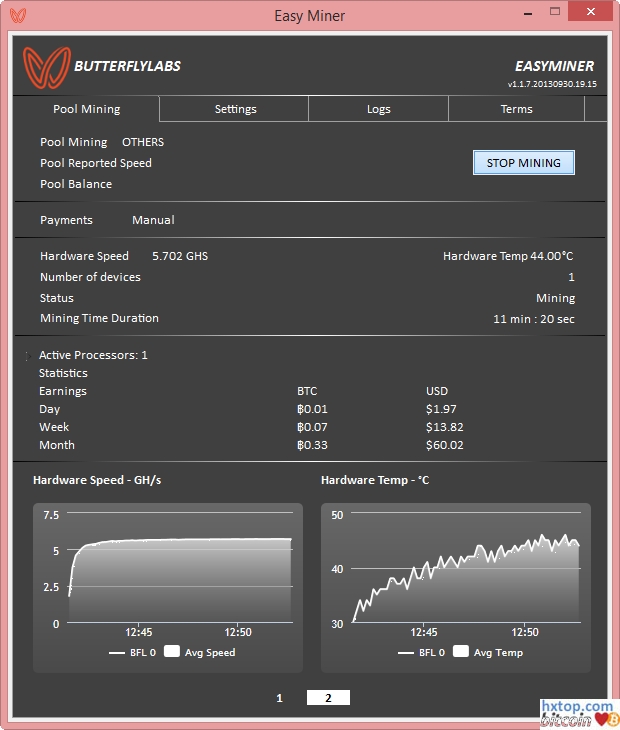Click the Easy Miner title bar icon
The width and height of the screenshot is (620, 730).
[x=17, y=15]
